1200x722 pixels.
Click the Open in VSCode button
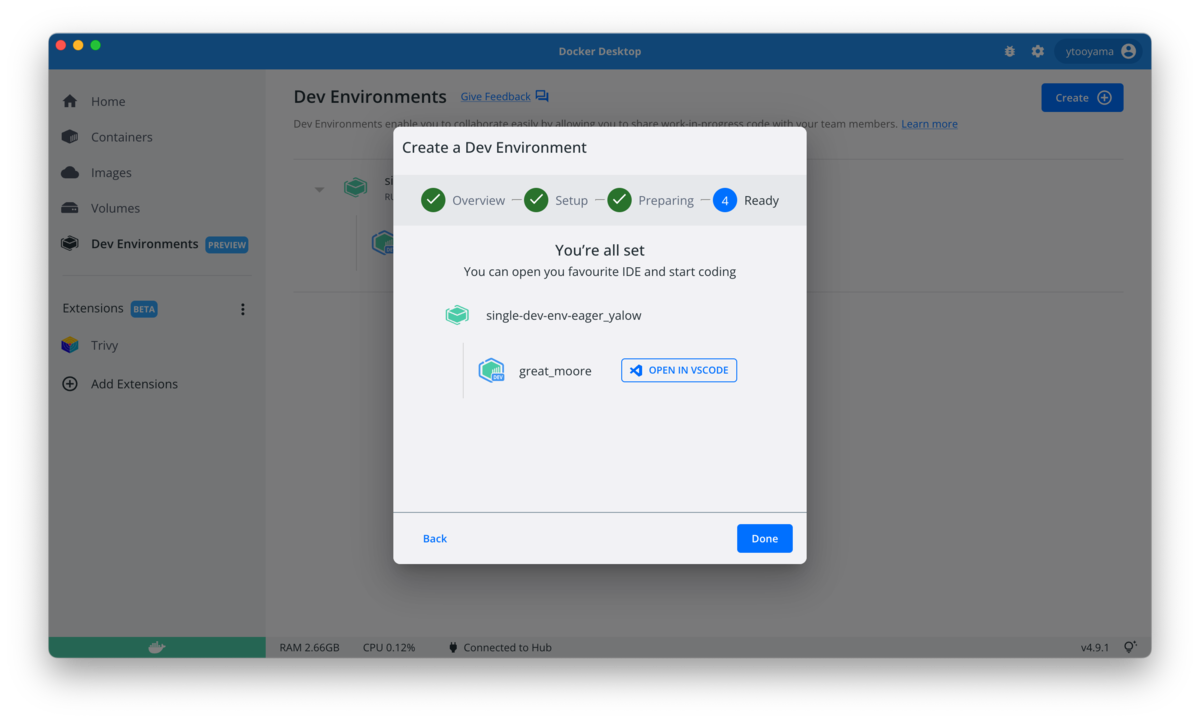679,370
